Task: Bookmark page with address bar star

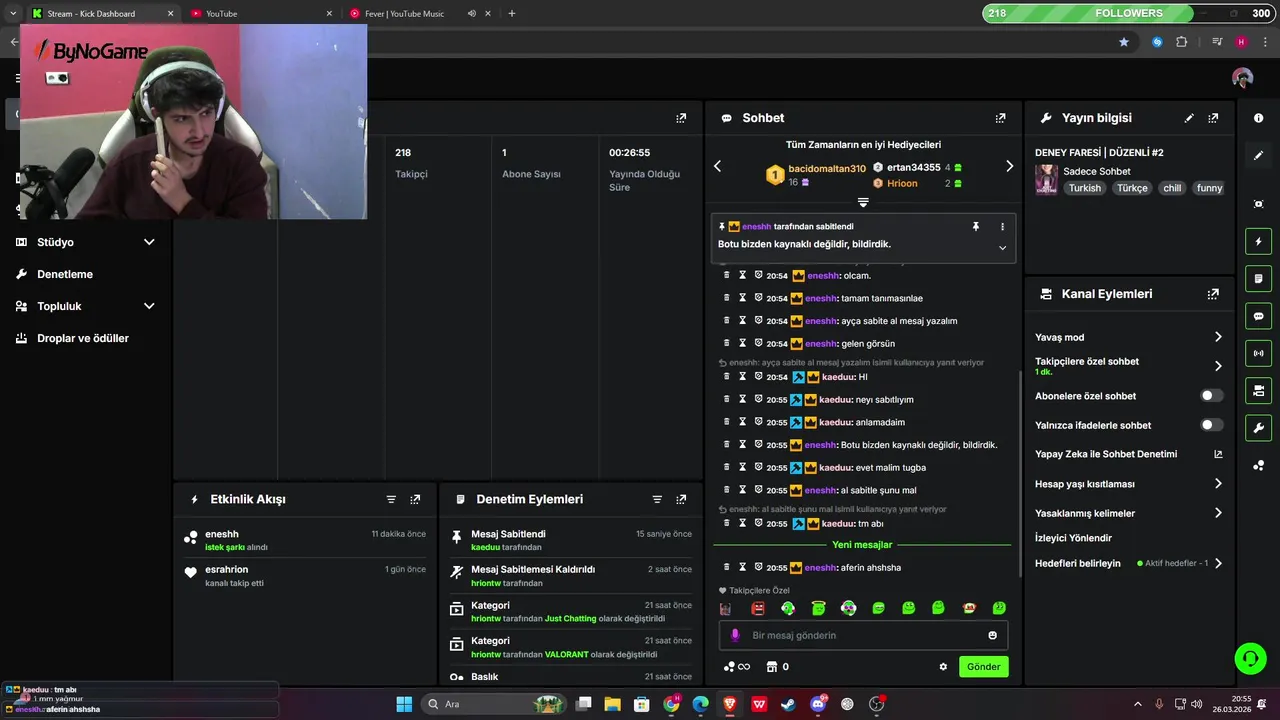Action: point(1124,42)
